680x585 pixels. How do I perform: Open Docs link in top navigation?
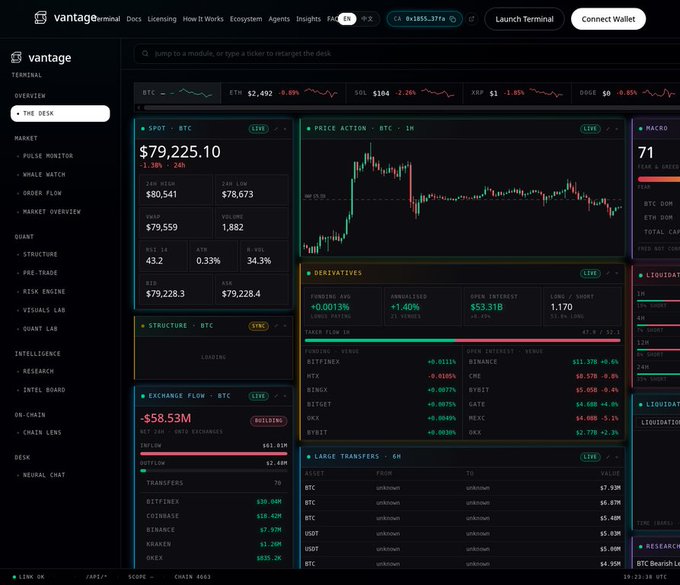pos(134,19)
